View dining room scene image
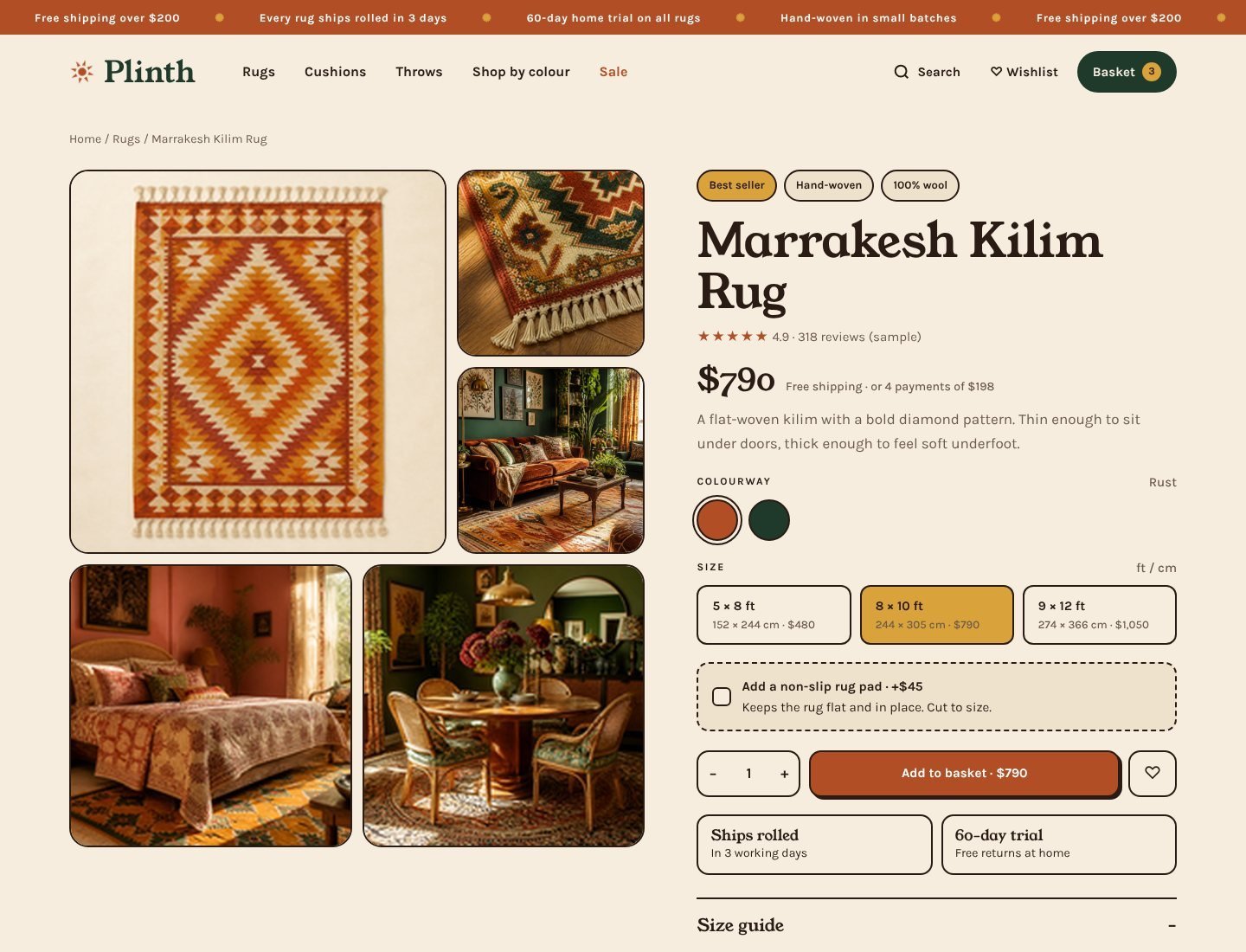The image size is (1246, 952). tap(504, 705)
